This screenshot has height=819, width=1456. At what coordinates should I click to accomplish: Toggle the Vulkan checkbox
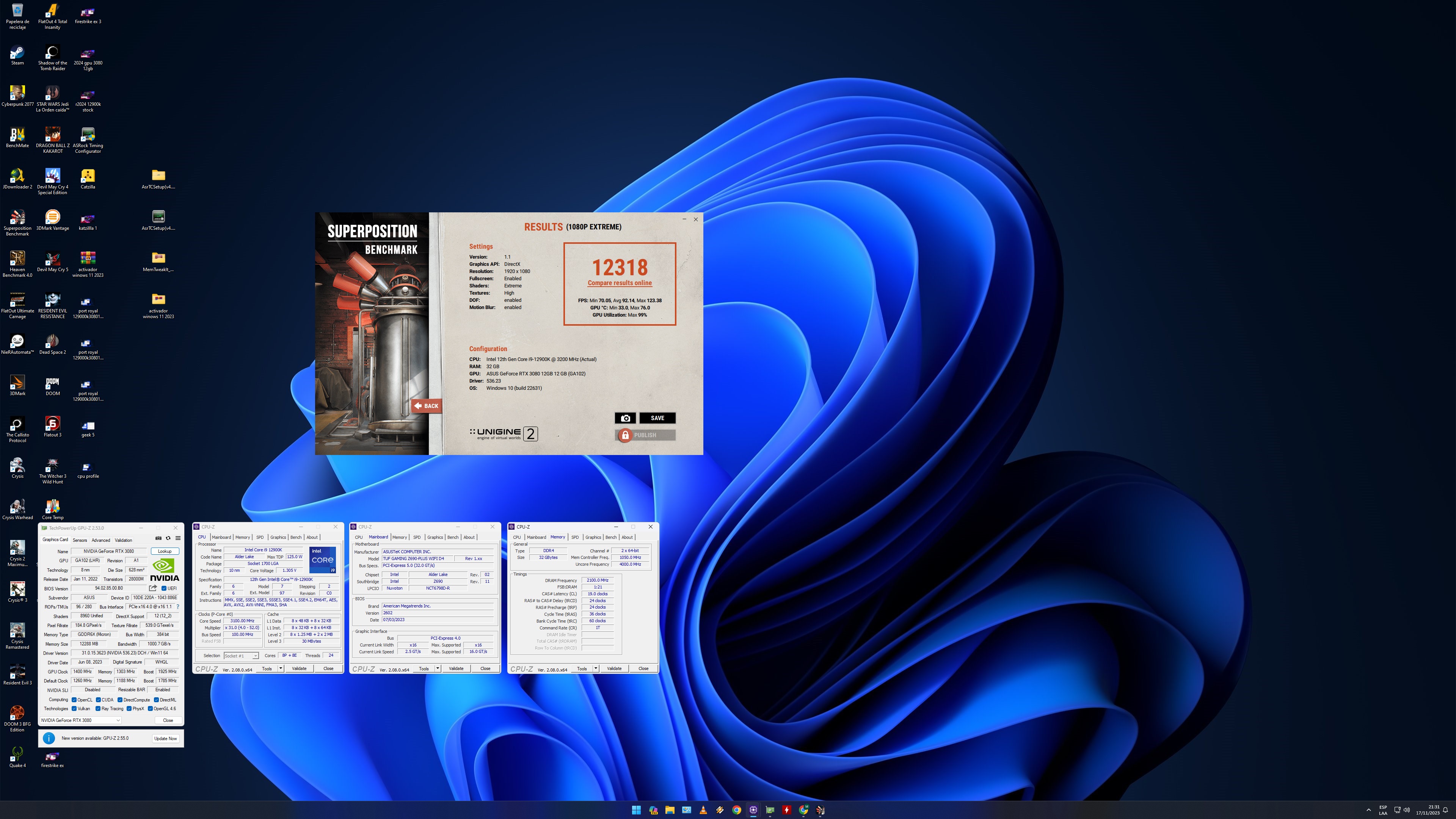(x=74, y=708)
